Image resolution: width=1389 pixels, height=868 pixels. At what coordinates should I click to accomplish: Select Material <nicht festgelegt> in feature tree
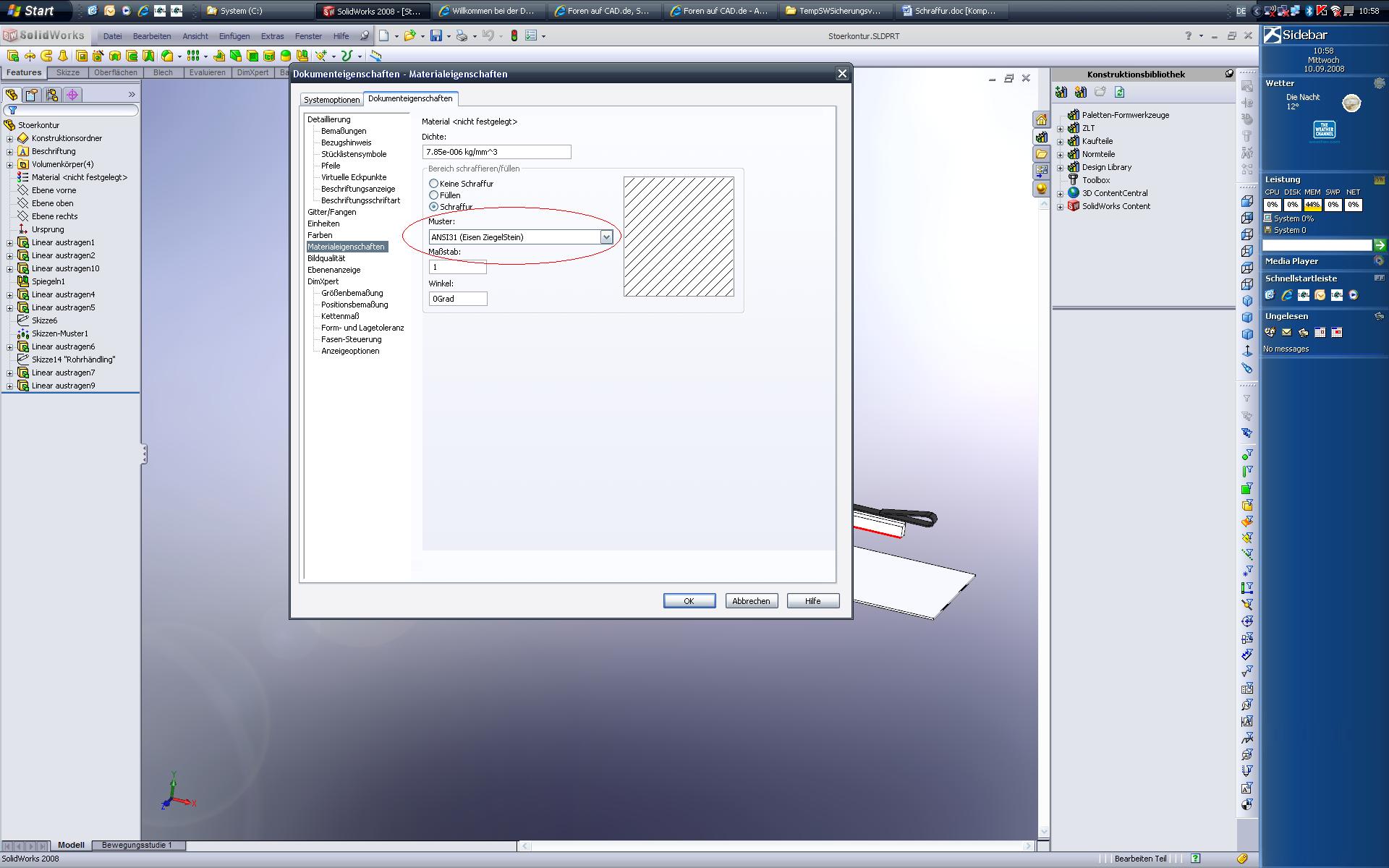[x=79, y=177]
